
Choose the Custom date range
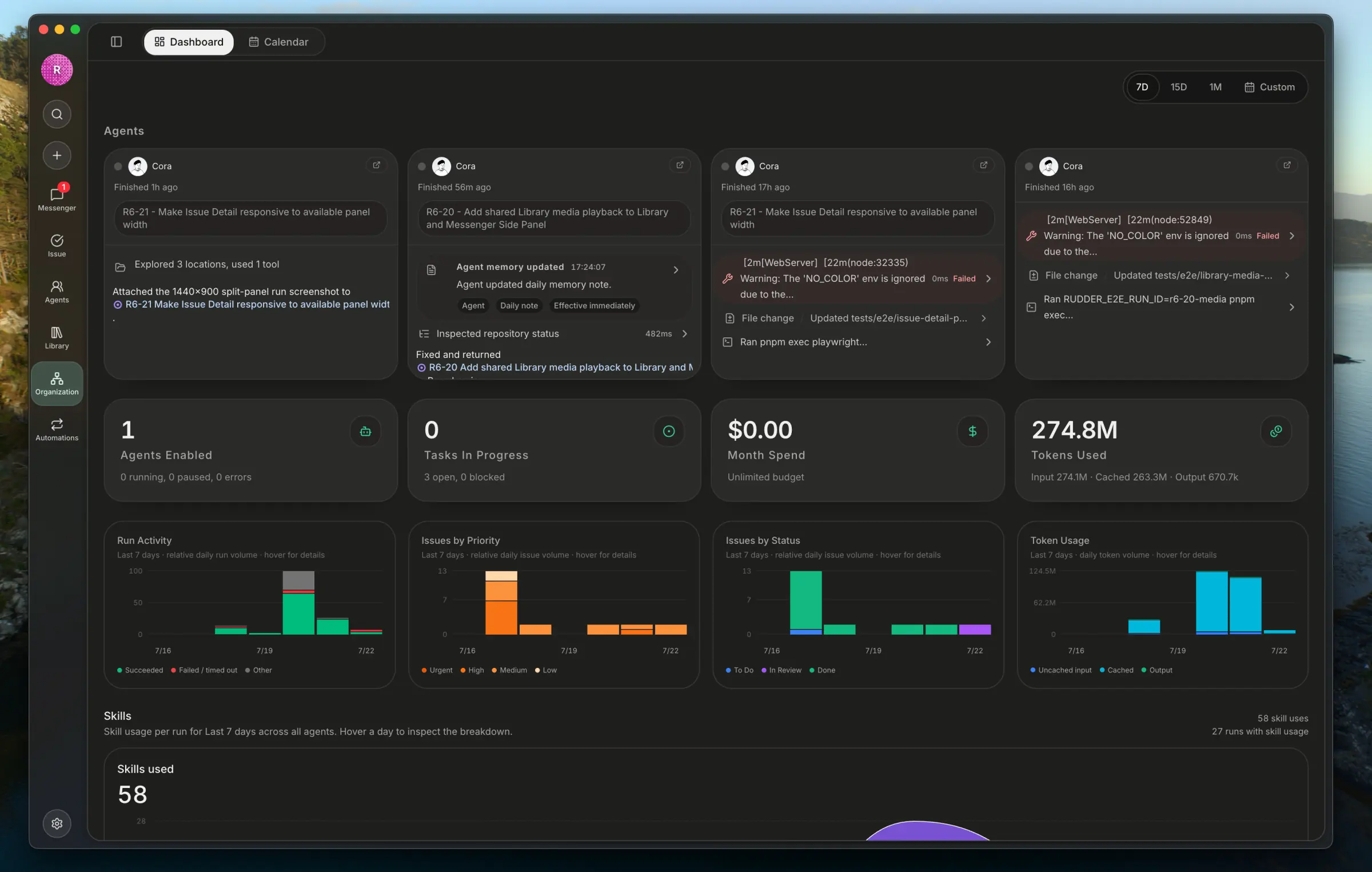pos(1270,87)
